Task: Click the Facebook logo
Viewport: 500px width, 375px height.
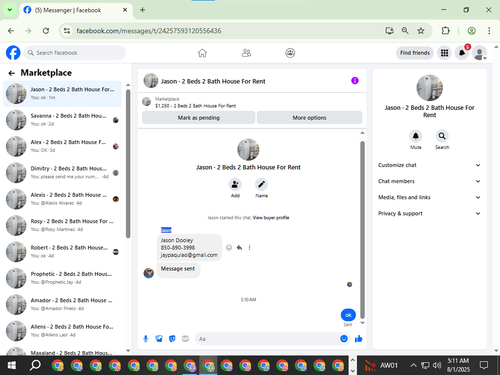Action: [x=13, y=53]
